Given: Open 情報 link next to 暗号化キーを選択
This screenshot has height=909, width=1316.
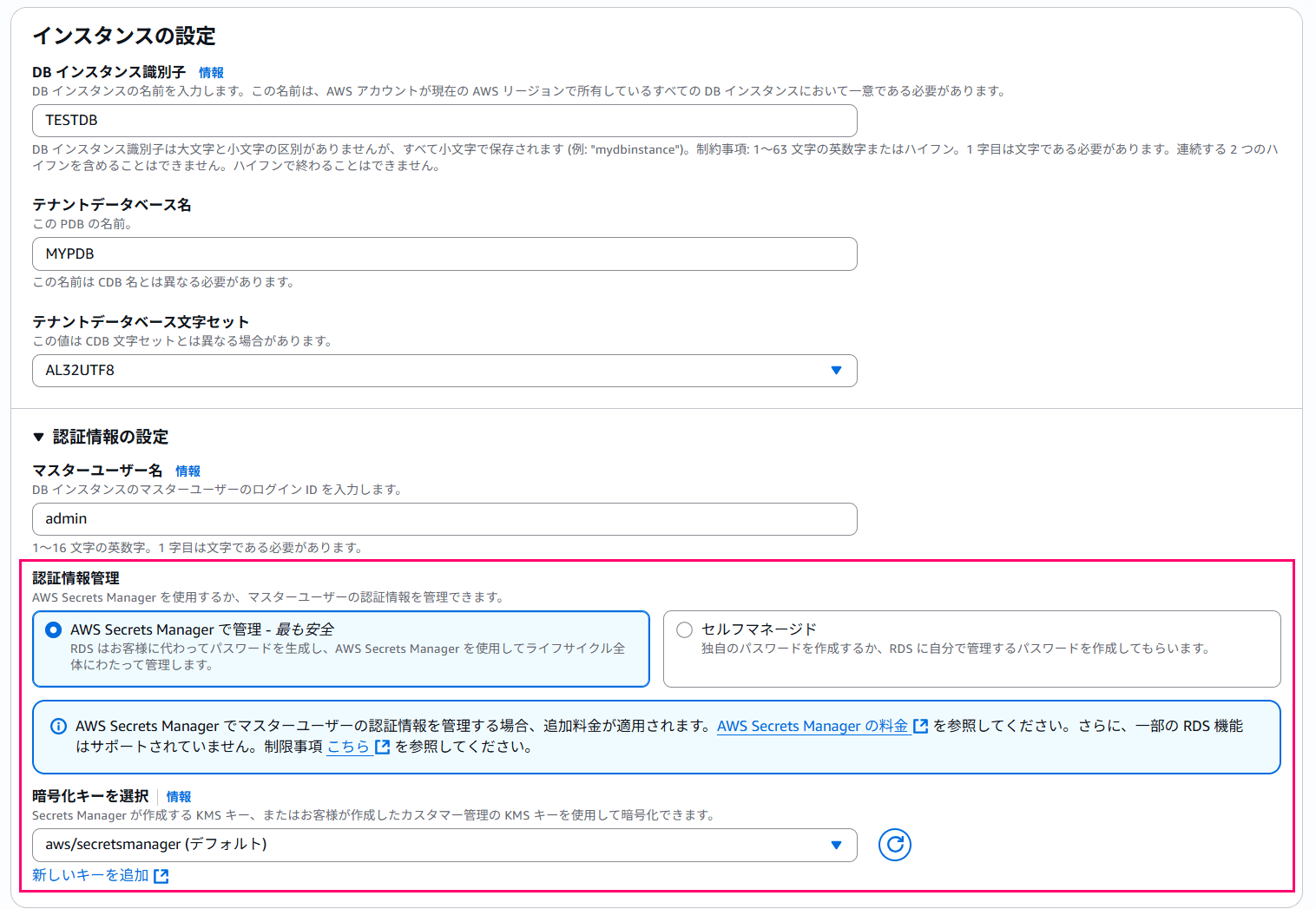Looking at the screenshot, I should point(179,797).
